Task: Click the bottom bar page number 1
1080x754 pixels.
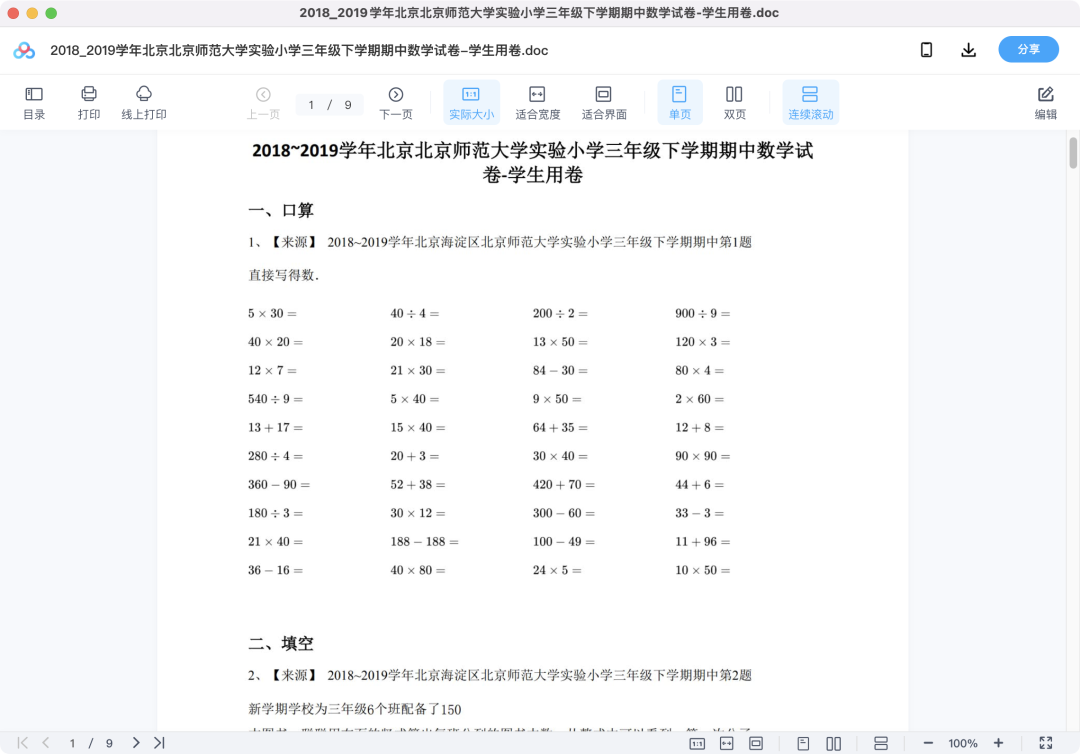Action: click(x=72, y=743)
